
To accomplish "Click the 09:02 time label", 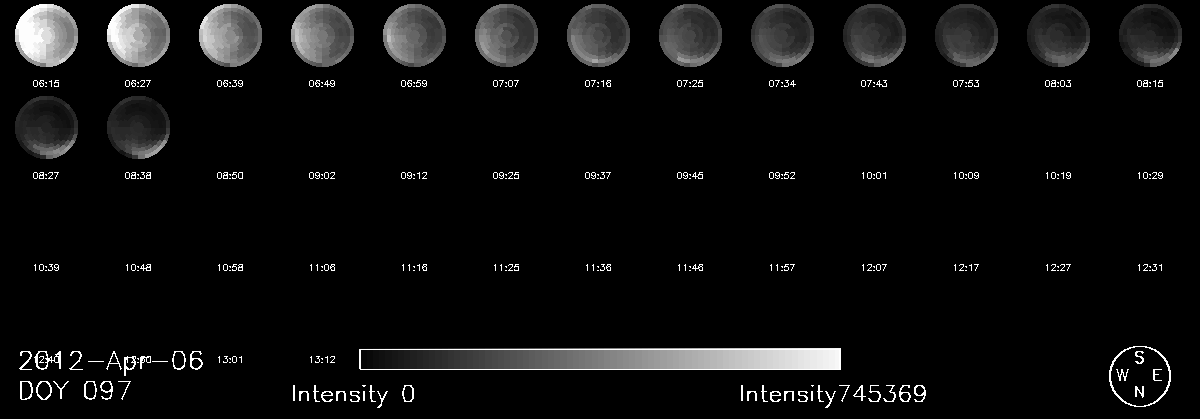I will (x=322, y=176).
